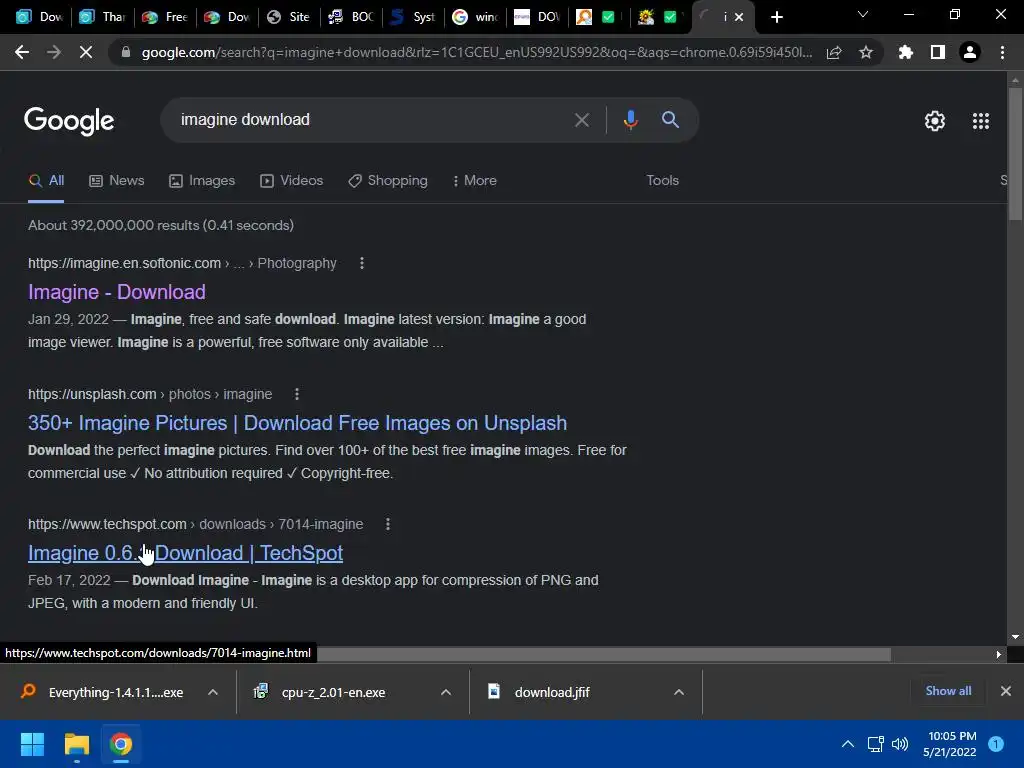Expand the More search filters menu

click(x=475, y=181)
